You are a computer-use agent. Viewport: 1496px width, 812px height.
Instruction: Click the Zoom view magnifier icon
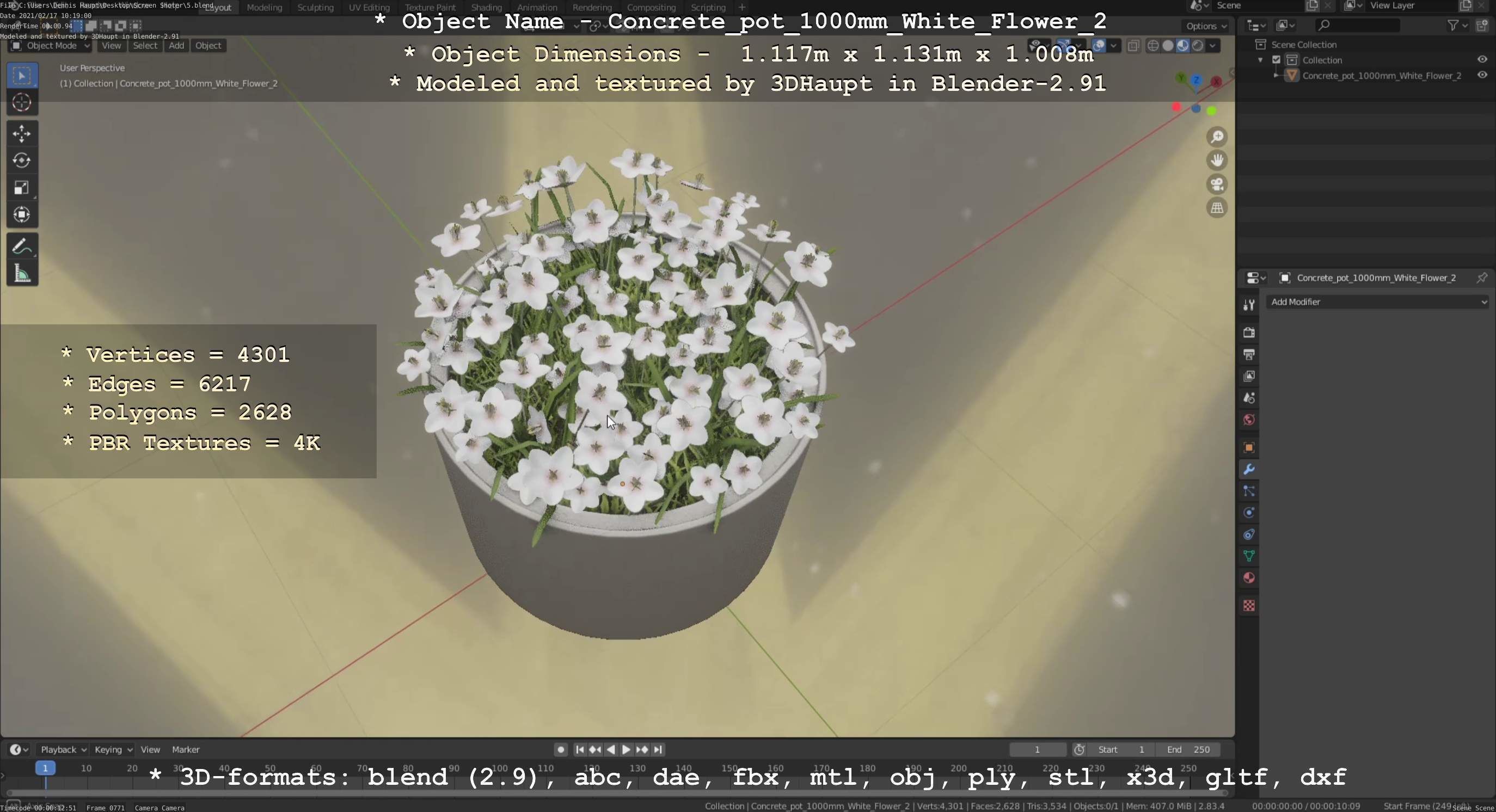(1217, 137)
